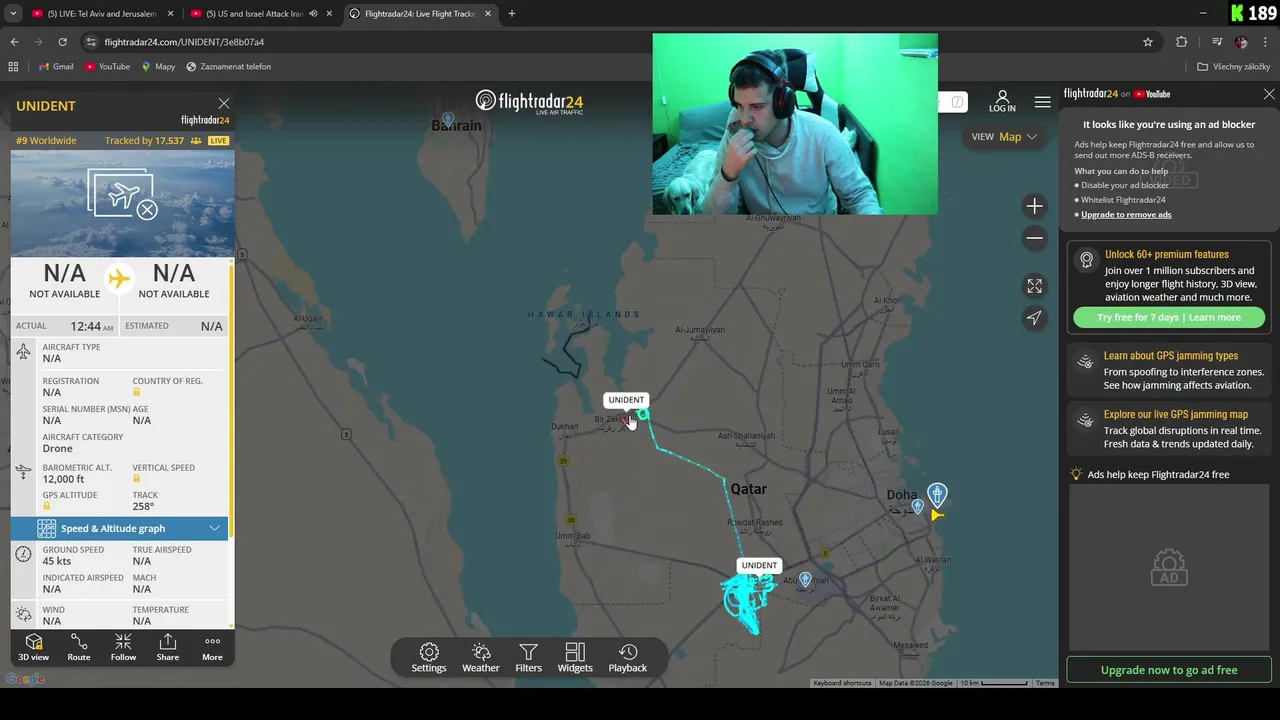1280x720 pixels.
Task: Click Aircraft Category Drone value
Action: coord(57,448)
